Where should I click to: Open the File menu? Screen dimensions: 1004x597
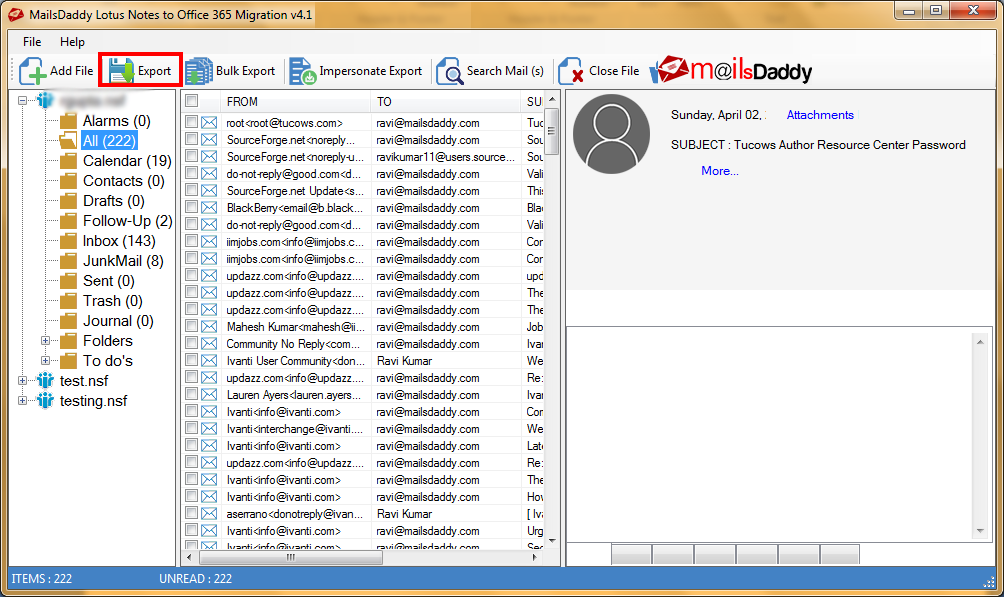[x=32, y=42]
